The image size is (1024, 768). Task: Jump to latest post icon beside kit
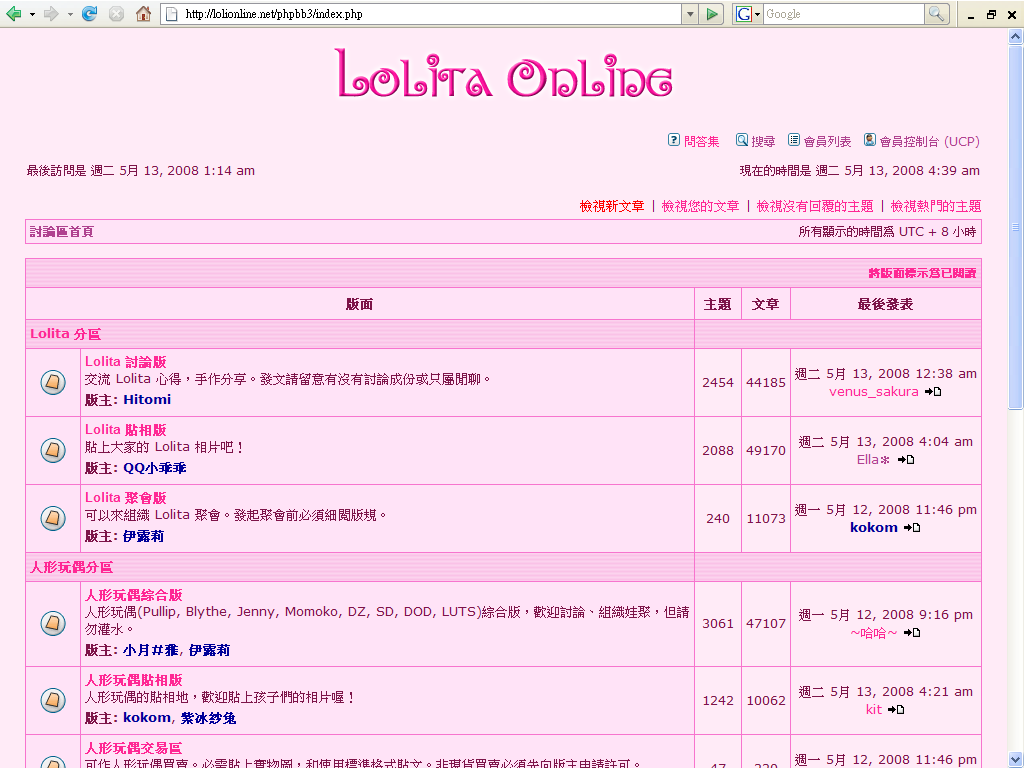(896, 709)
